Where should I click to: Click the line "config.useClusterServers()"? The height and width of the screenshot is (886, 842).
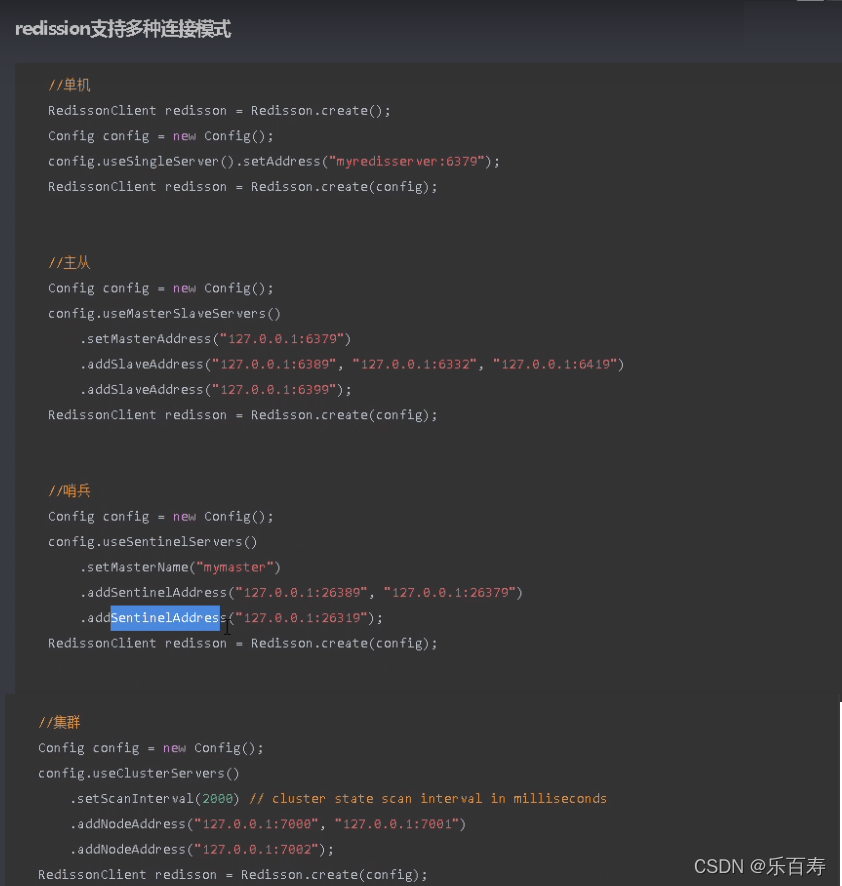coord(139,774)
